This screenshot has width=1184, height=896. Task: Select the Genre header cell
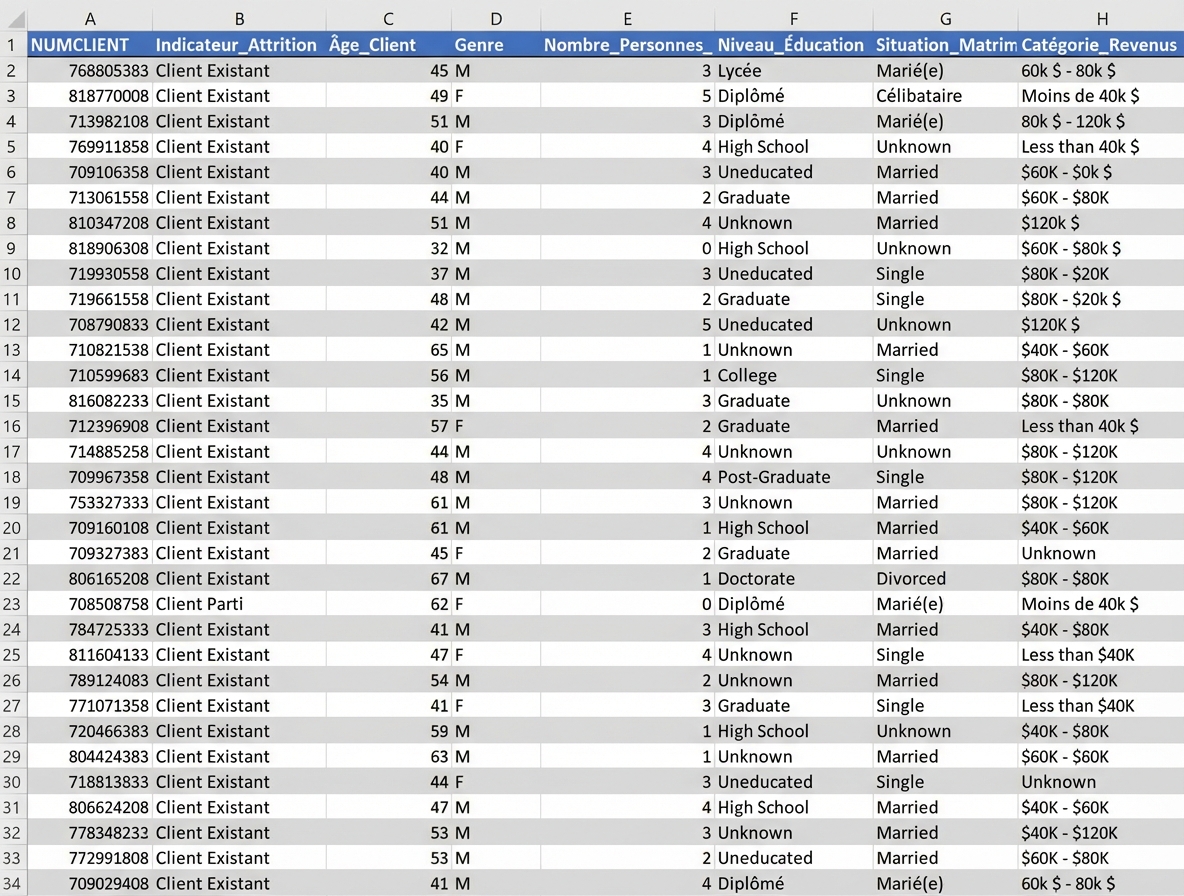point(479,45)
